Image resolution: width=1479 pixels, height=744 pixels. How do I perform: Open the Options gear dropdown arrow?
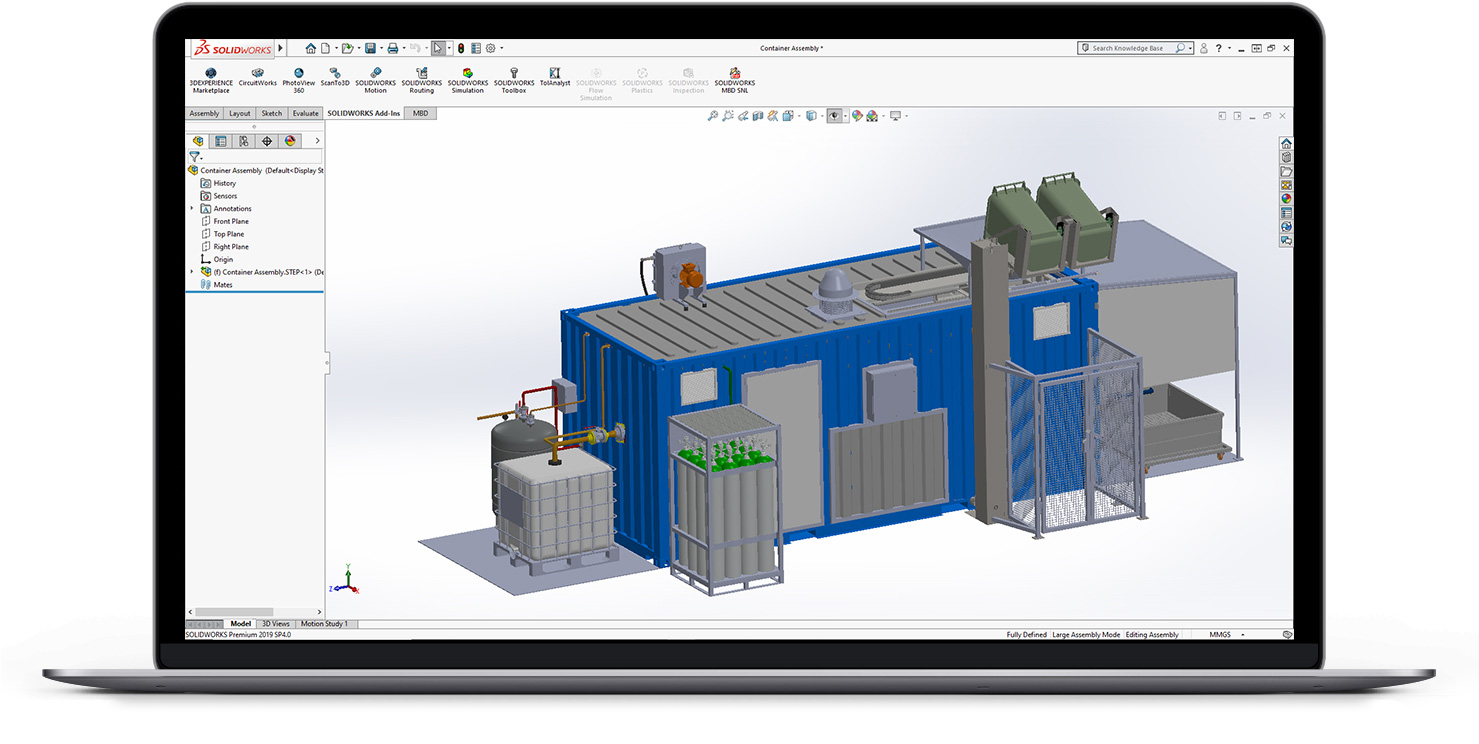(502, 48)
